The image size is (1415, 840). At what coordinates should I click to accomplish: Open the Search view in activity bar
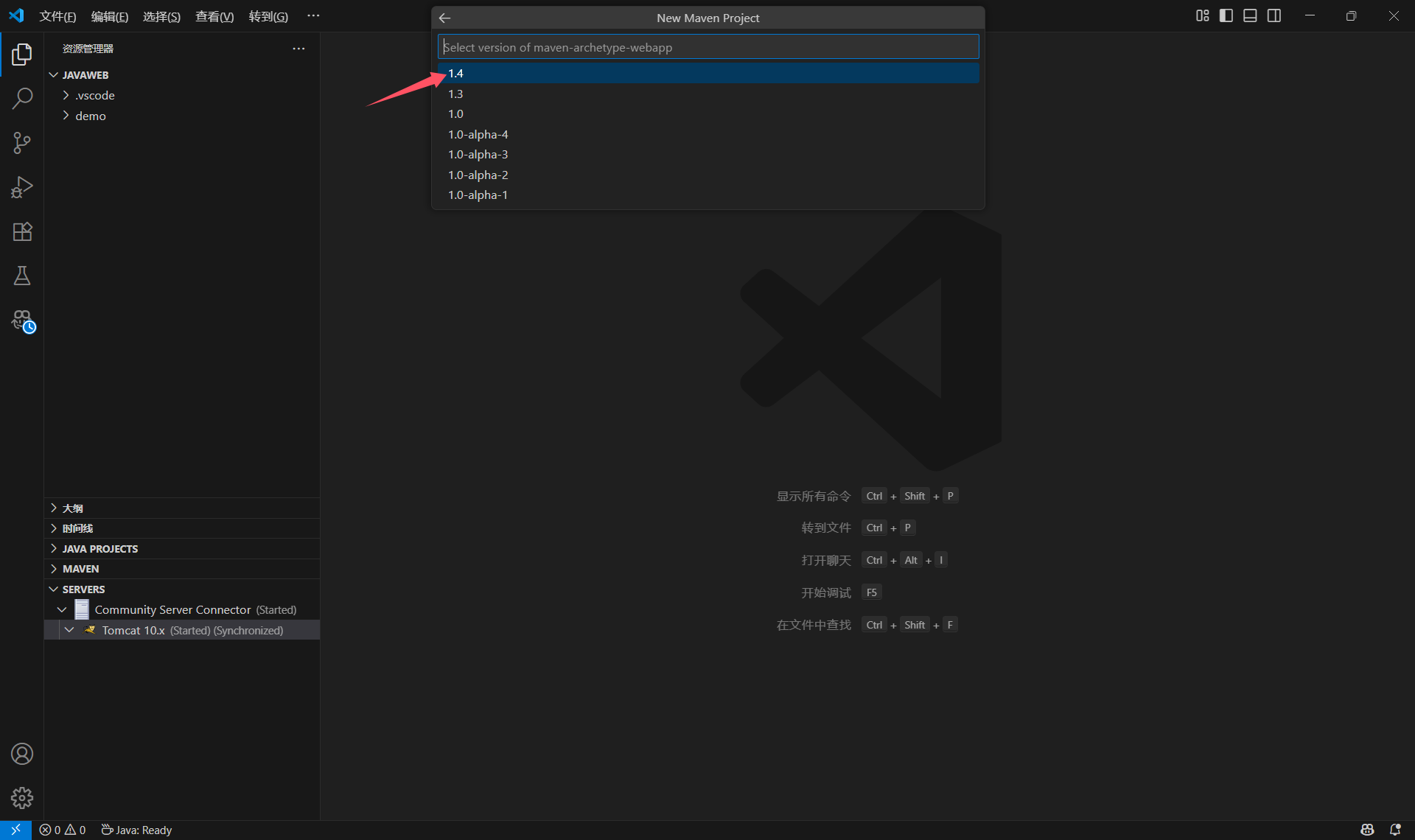pos(22,99)
